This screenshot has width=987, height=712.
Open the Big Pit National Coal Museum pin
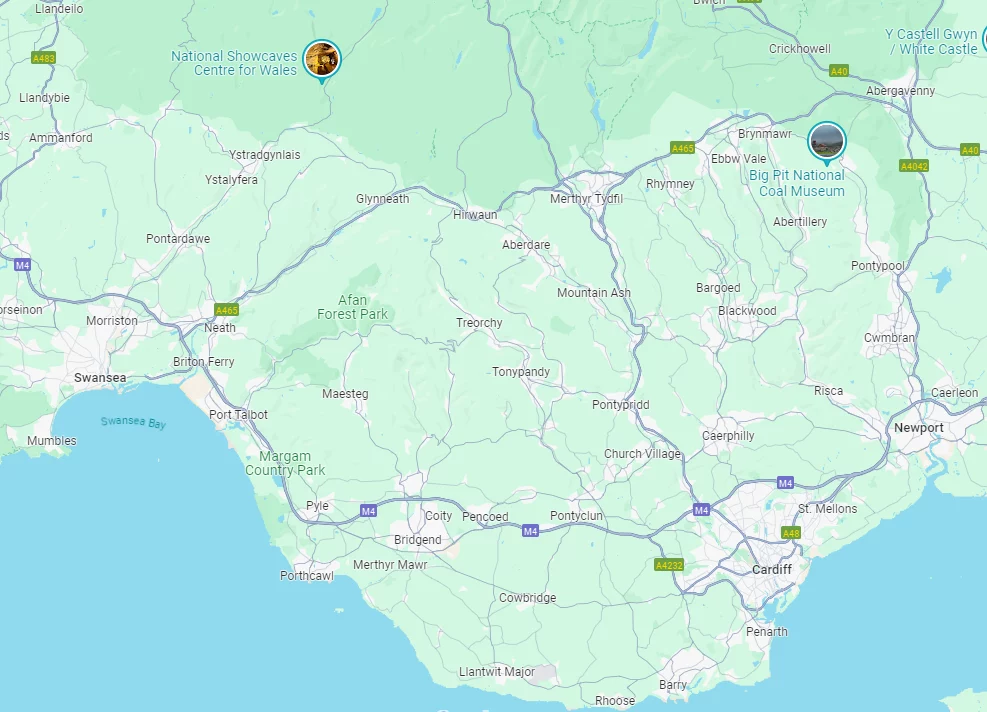[x=826, y=142]
